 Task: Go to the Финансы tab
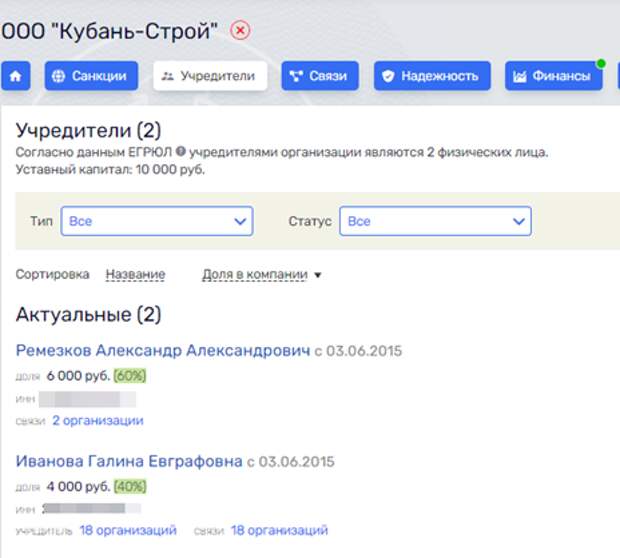click(x=554, y=76)
